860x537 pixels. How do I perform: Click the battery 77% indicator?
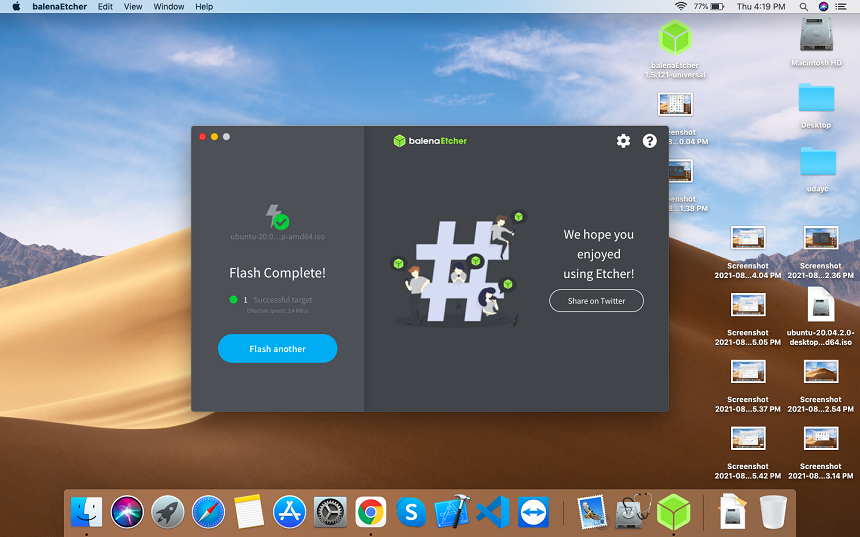[709, 7]
